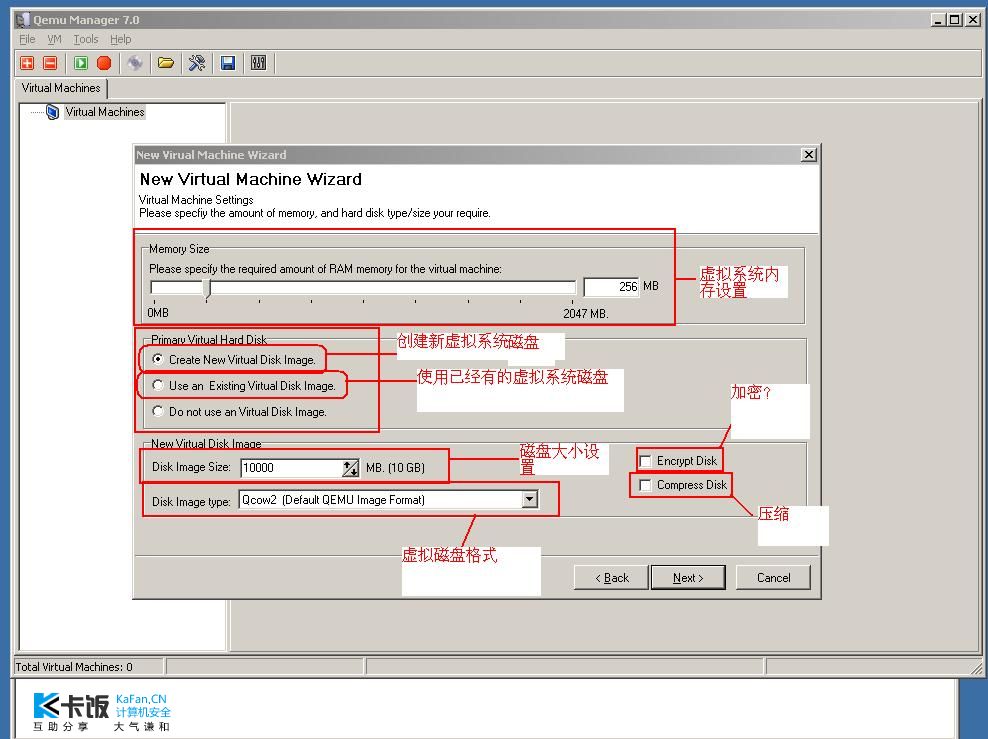Click the grayed CD disc toolbar icon
The width and height of the screenshot is (988, 739).
[135, 63]
